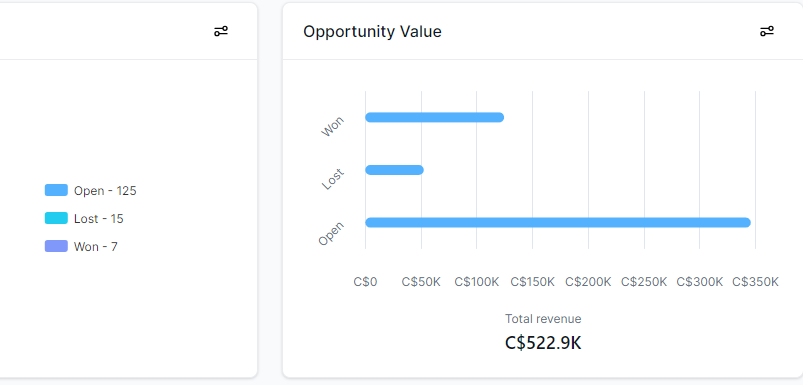Click the C$100K axis tick label
Viewport: 803px width, 385px height.
[x=477, y=282]
